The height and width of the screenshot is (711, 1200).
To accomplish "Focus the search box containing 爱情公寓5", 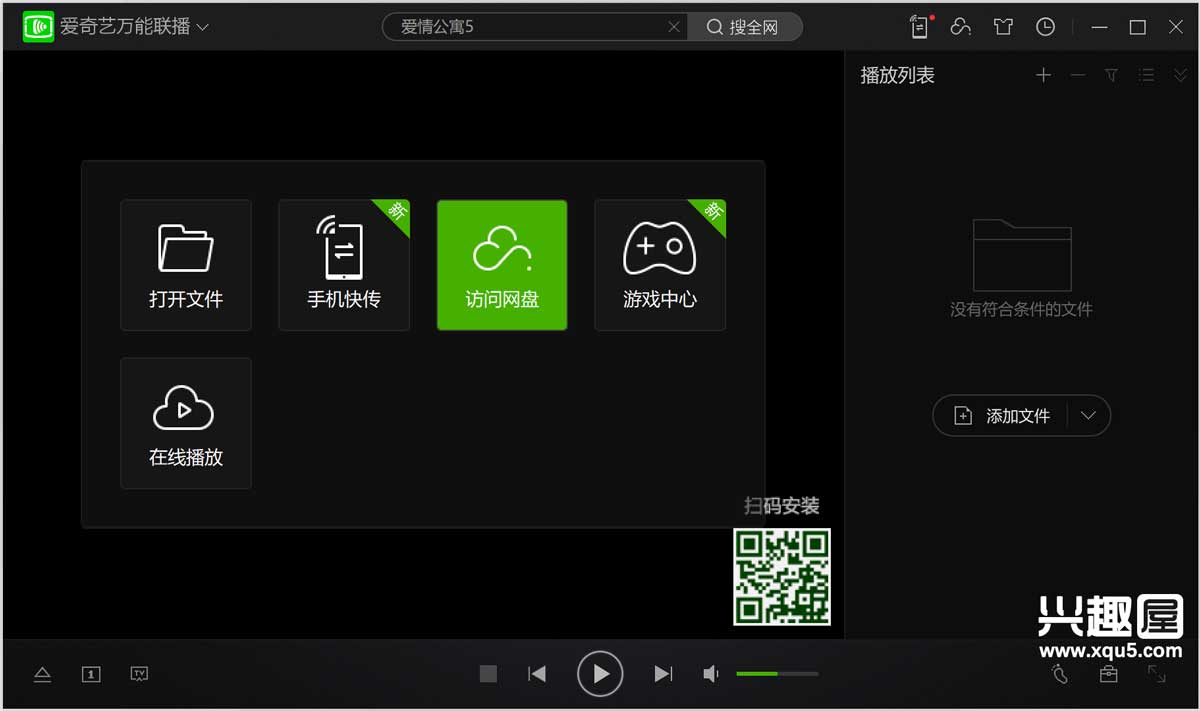I will (535, 27).
